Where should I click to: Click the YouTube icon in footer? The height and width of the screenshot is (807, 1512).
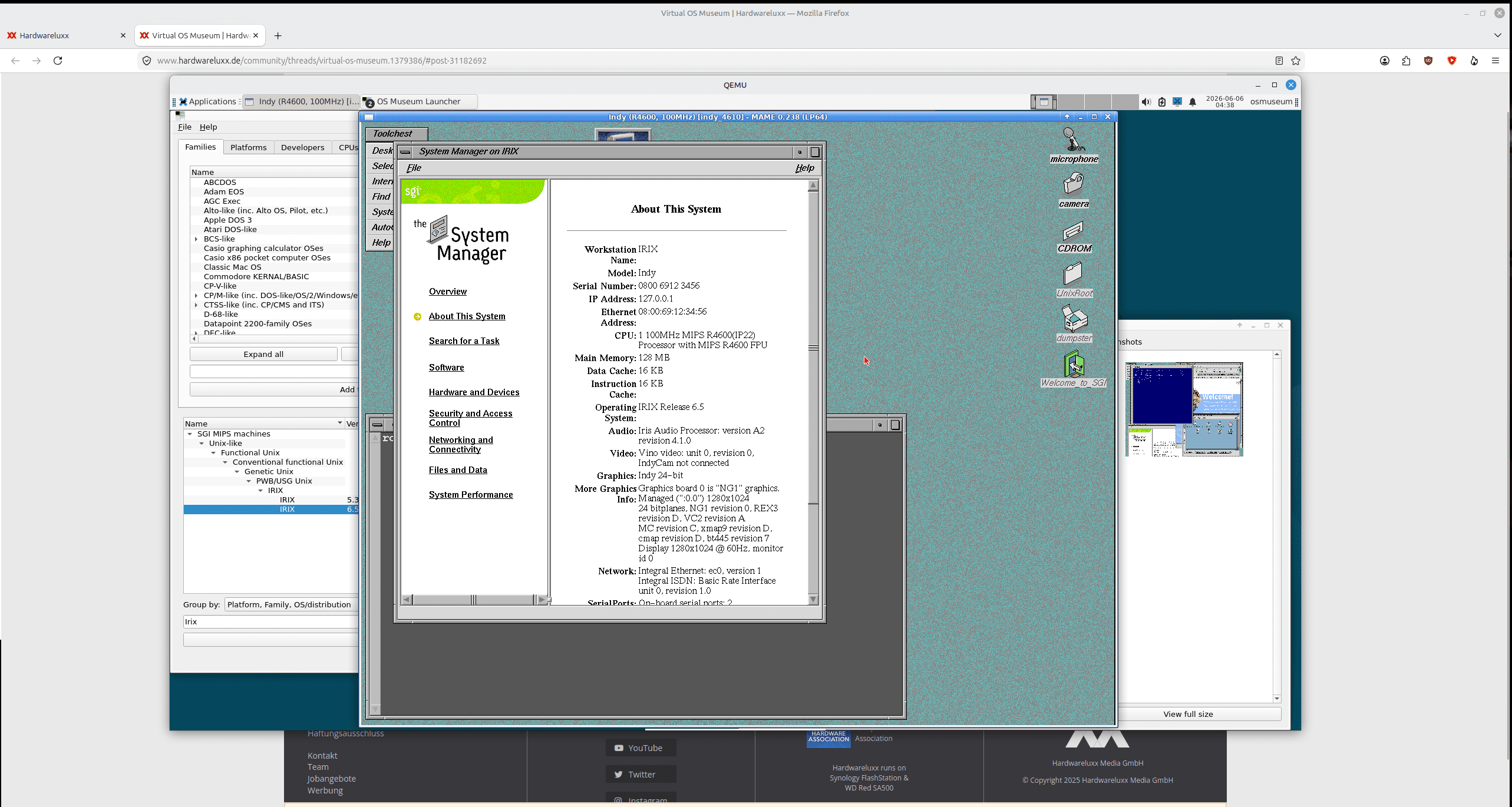pos(619,748)
